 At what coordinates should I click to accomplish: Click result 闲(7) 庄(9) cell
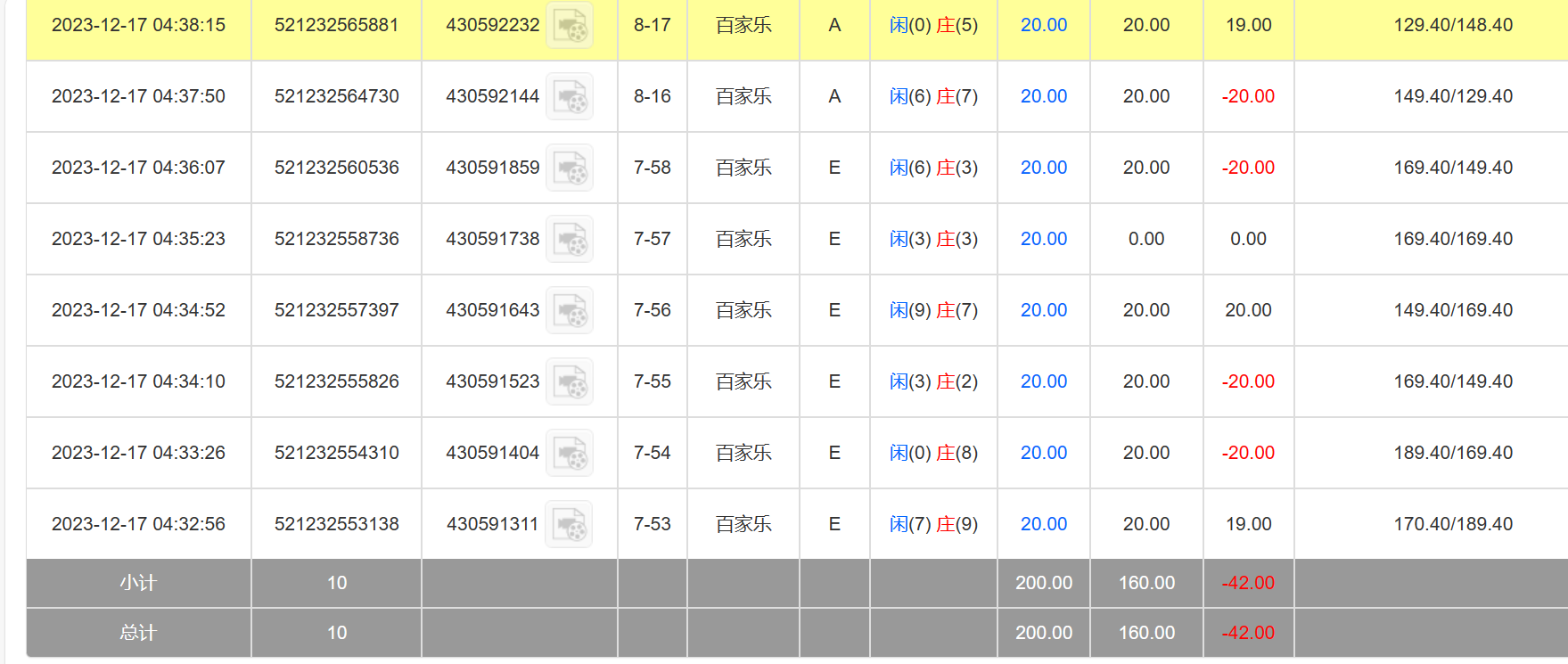[x=933, y=524]
